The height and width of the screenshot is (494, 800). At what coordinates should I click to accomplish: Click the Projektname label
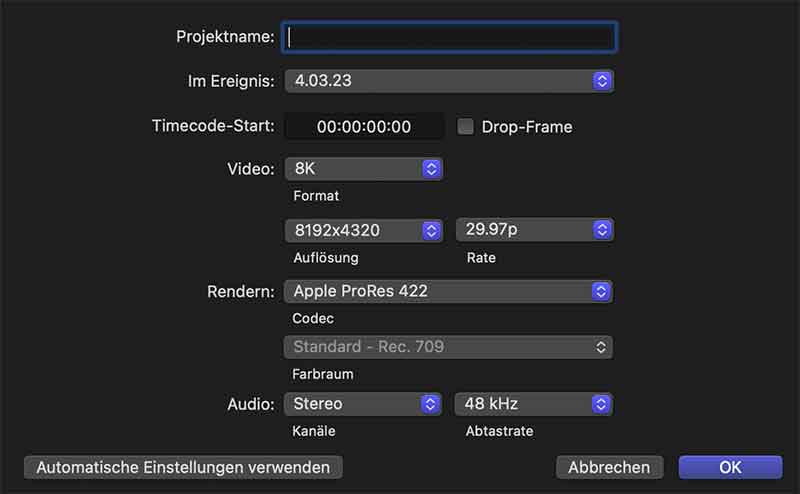click(225, 37)
